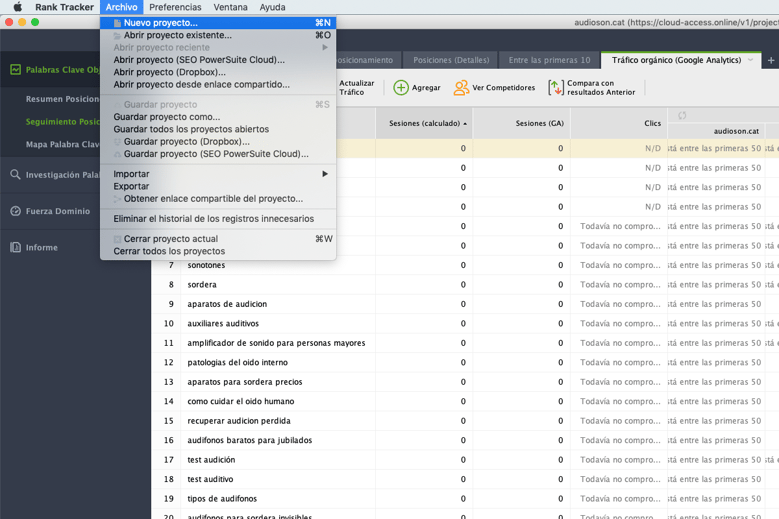779x519 pixels.
Task: Click the audioson.cat column header
Action: click(x=716, y=131)
